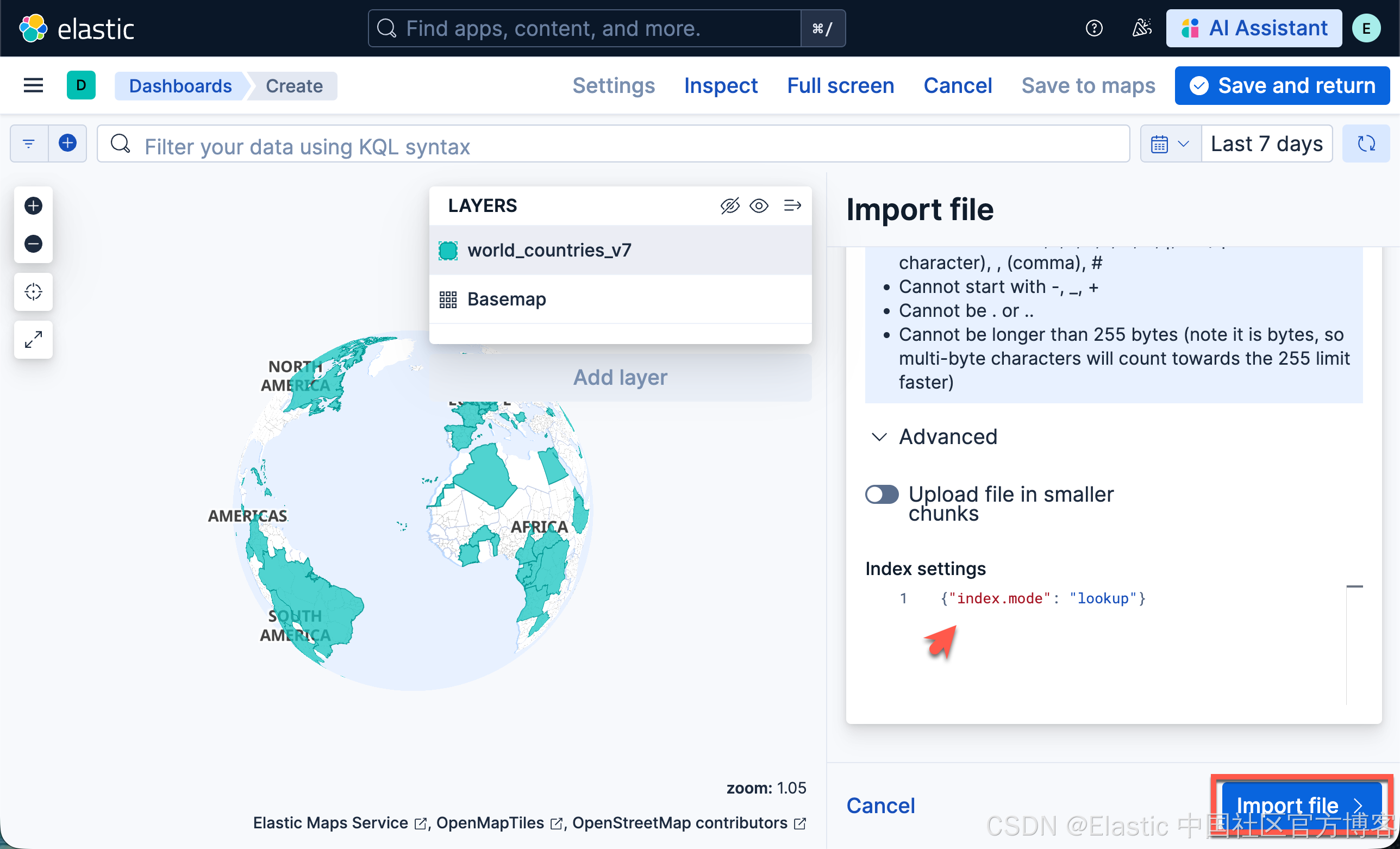Image resolution: width=1400 pixels, height=849 pixels.
Task: Click the map zoom in button
Action: [33, 205]
